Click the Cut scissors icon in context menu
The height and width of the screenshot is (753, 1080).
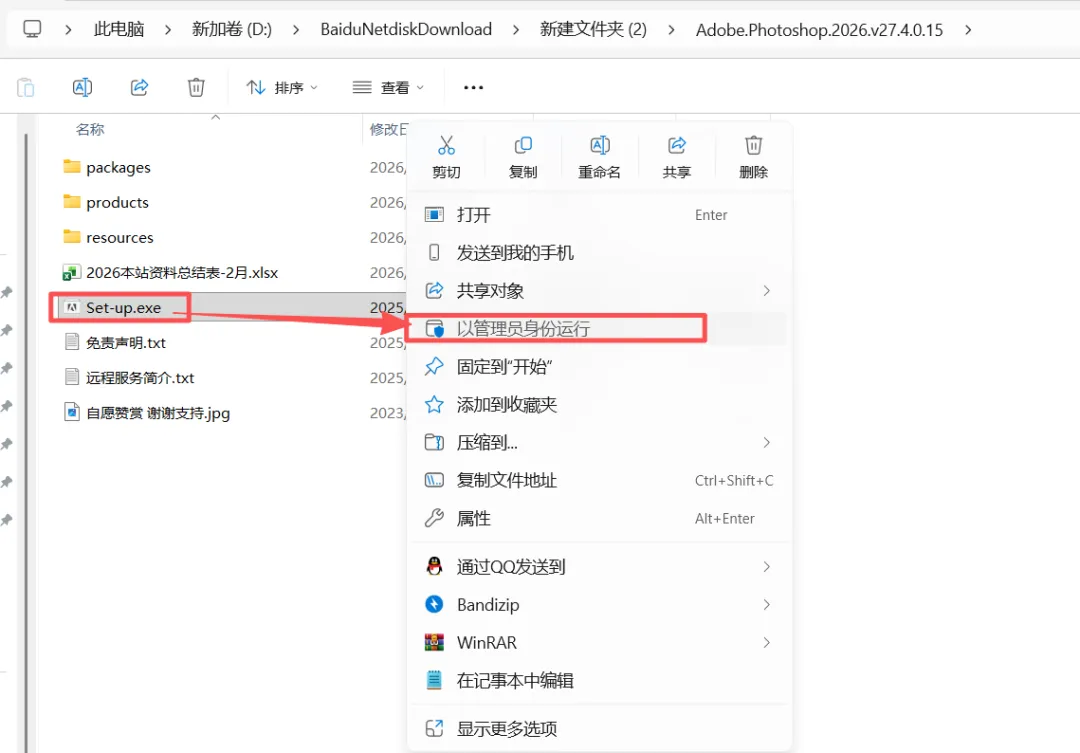point(446,145)
